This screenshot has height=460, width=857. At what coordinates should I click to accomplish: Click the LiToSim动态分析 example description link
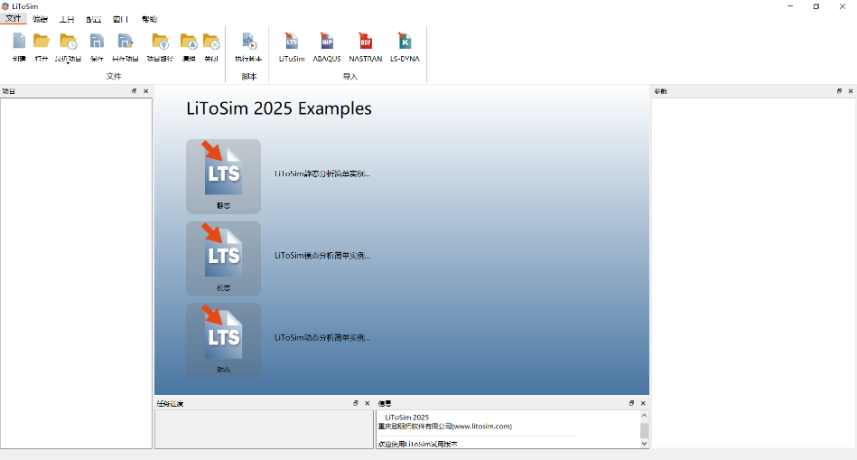coord(322,338)
